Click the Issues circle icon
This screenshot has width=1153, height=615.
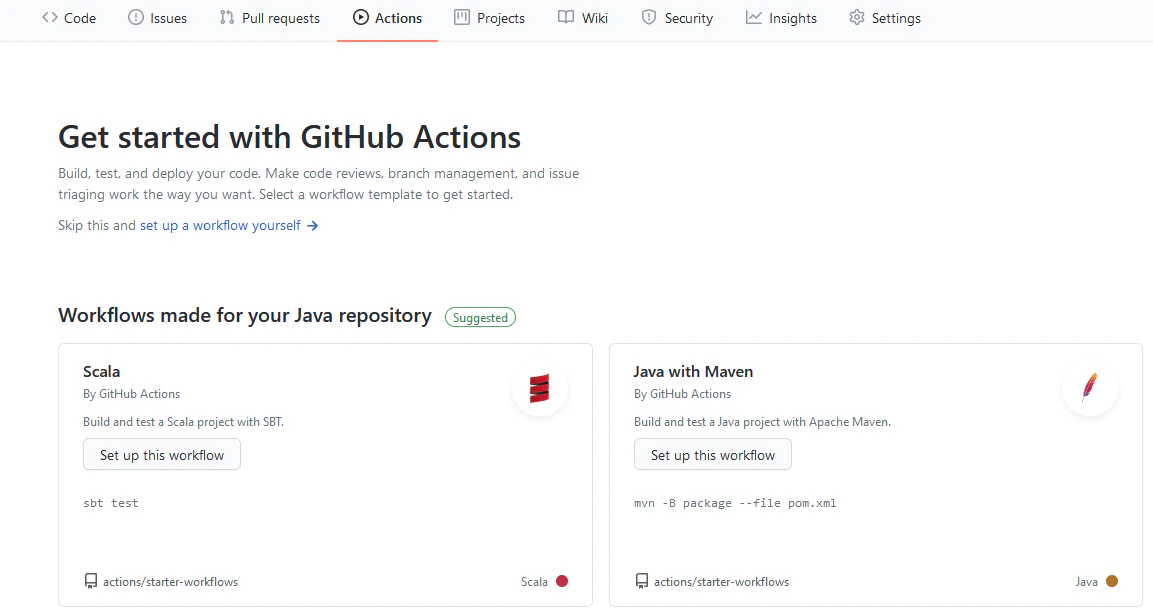click(x=136, y=18)
